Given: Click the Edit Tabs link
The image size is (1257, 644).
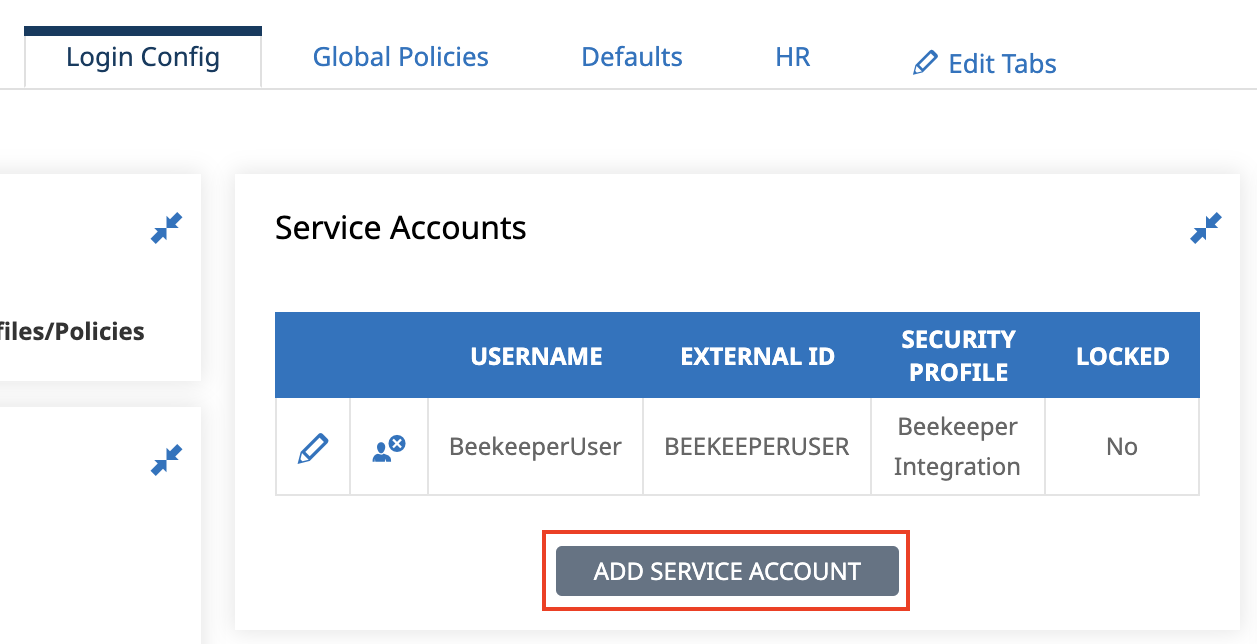Looking at the screenshot, I should tap(1002, 63).
